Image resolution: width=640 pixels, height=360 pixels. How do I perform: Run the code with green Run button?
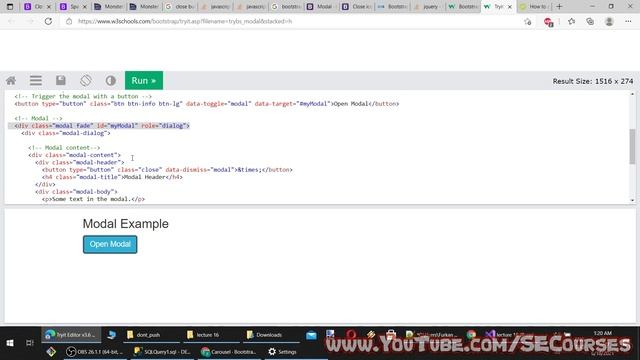pyautogui.click(x=144, y=80)
